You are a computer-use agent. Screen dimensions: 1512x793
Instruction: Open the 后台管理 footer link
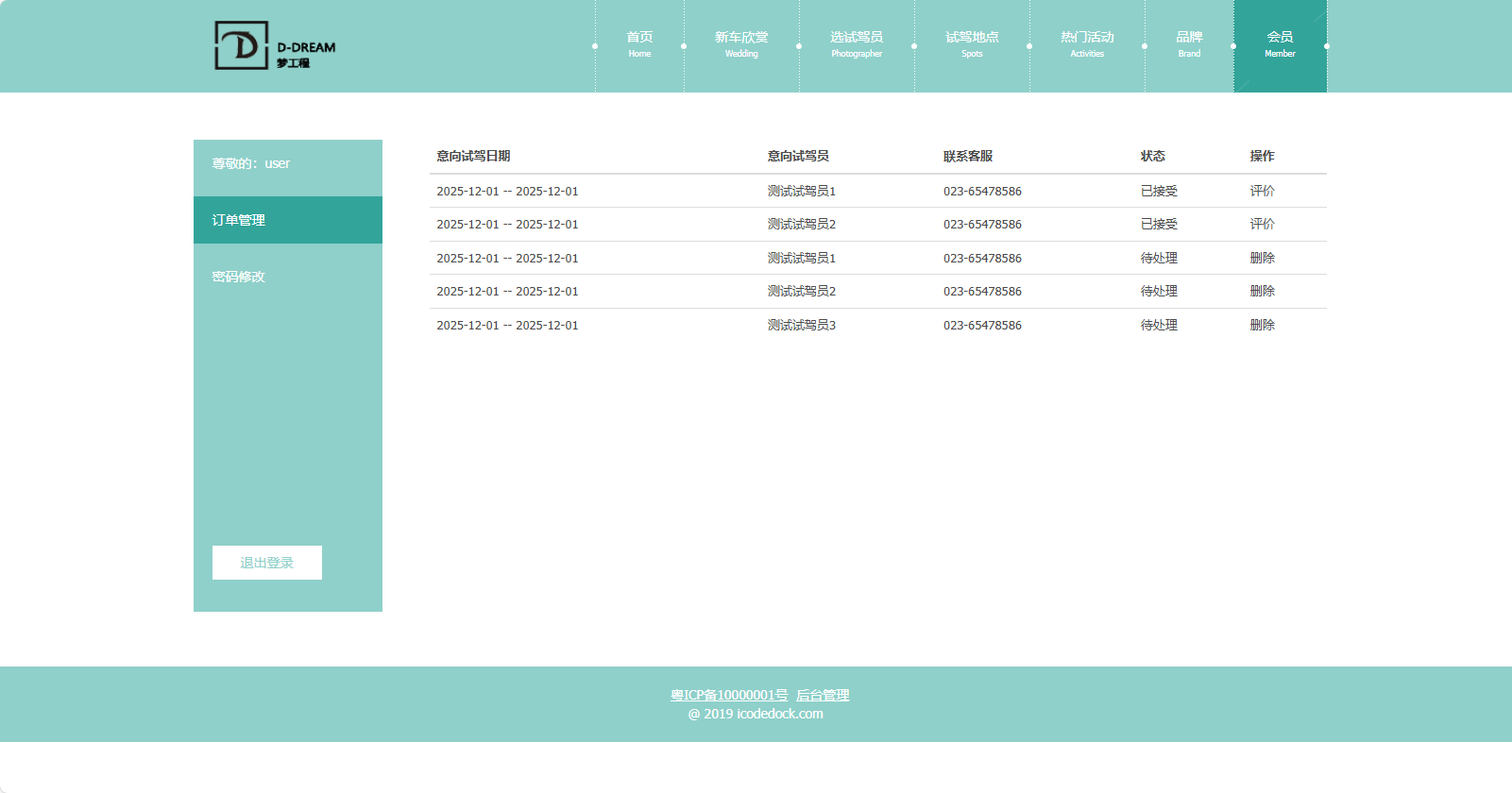tap(823, 695)
